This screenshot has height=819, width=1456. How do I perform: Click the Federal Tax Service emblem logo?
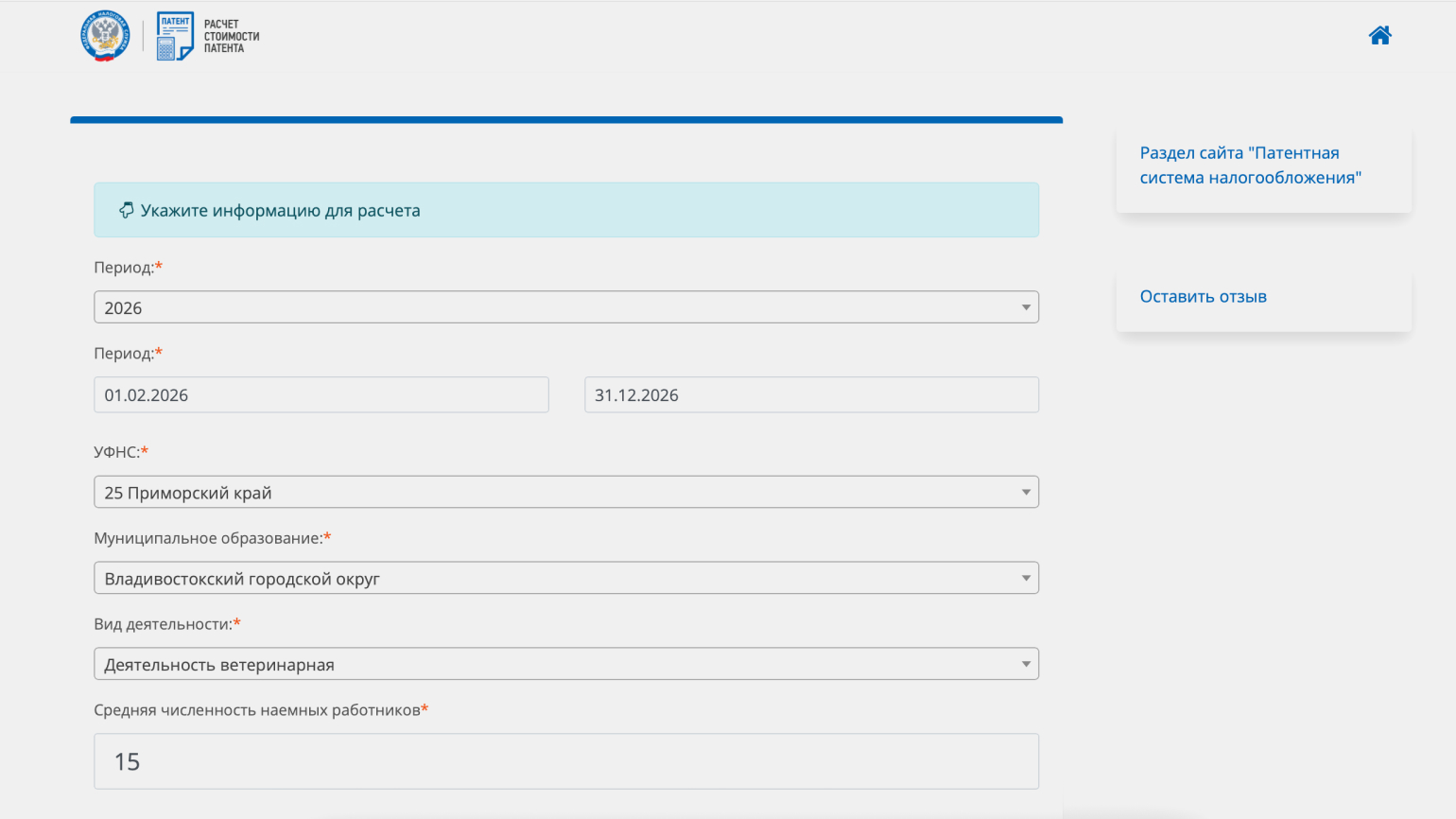(x=104, y=36)
